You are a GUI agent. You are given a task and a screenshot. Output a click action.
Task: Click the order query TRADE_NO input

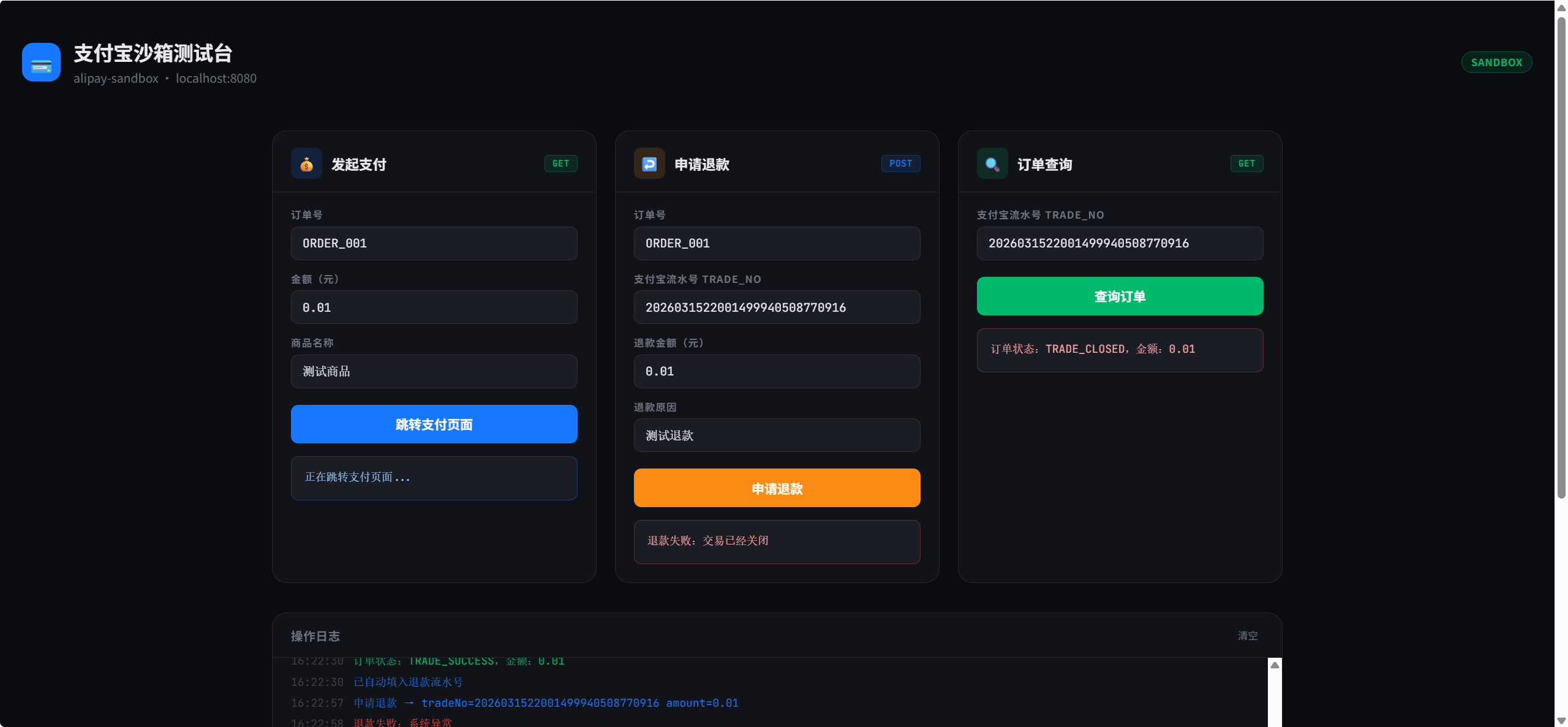click(1120, 243)
